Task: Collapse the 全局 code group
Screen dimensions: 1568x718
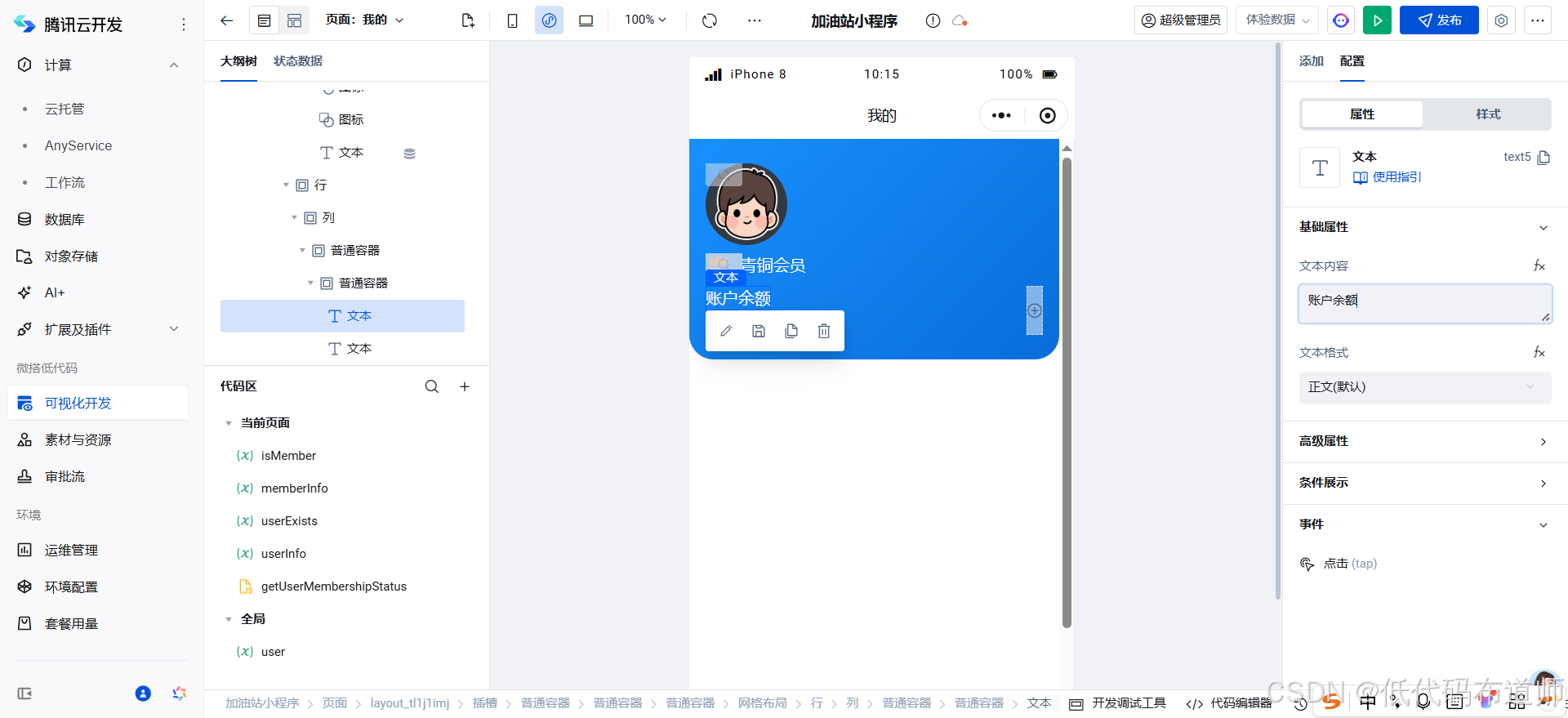Action: [x=229, y=619]
